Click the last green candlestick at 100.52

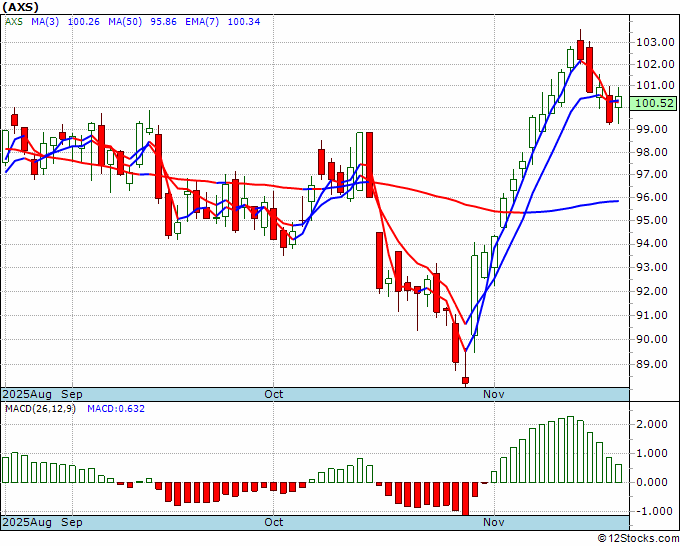(618, 102)
